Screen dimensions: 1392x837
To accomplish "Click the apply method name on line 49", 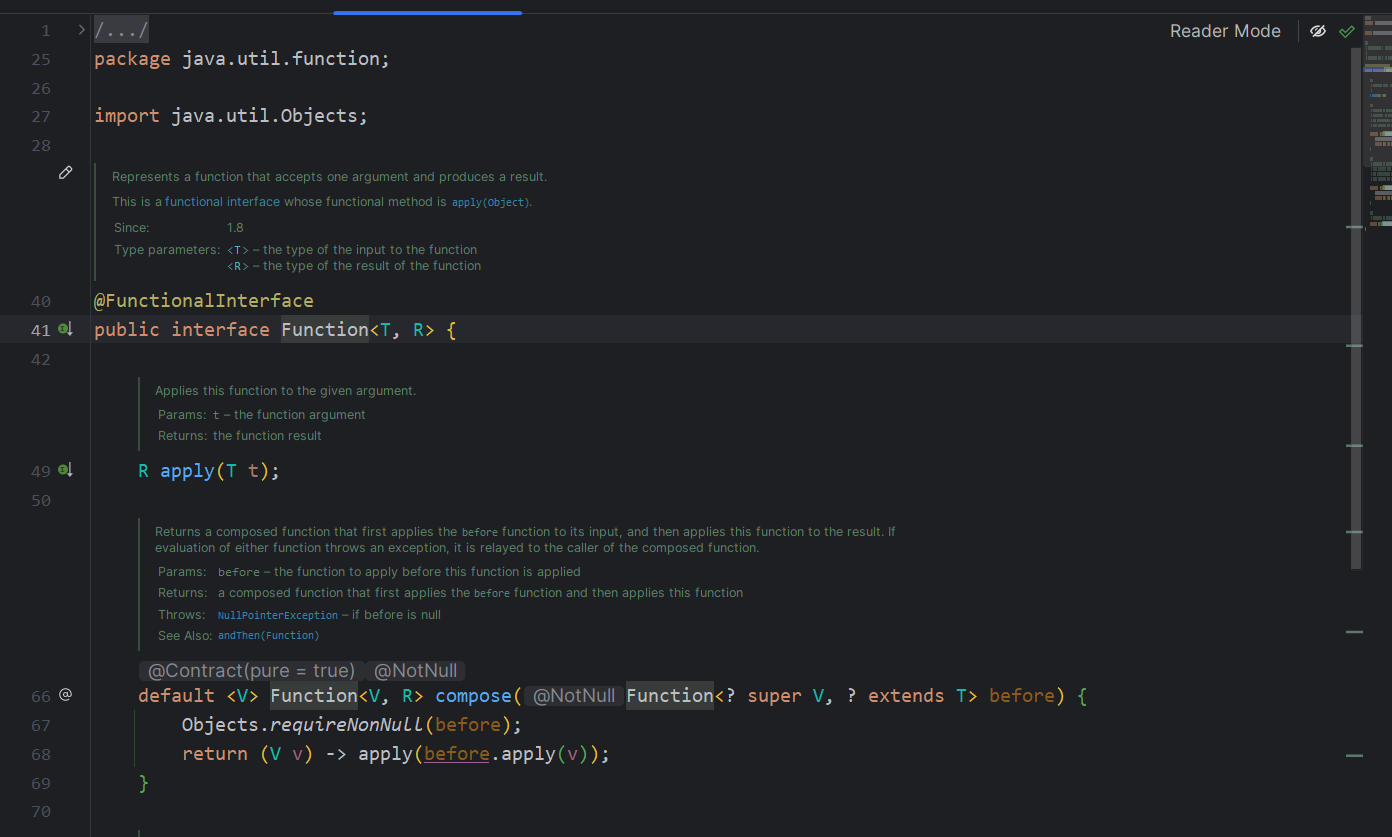I will [x=187, y=471].
